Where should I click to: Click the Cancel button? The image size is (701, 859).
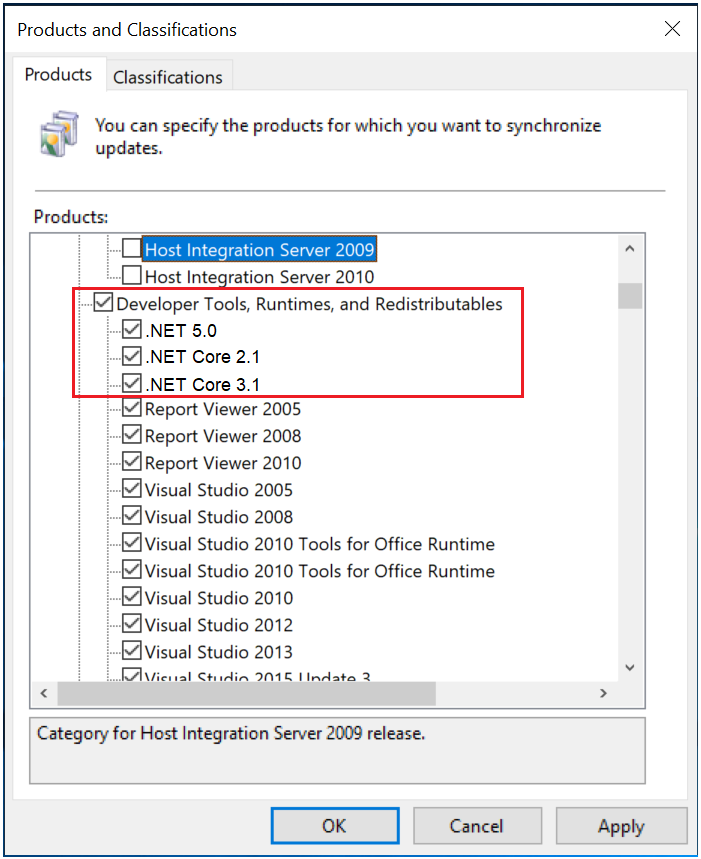tap(477, 826)
